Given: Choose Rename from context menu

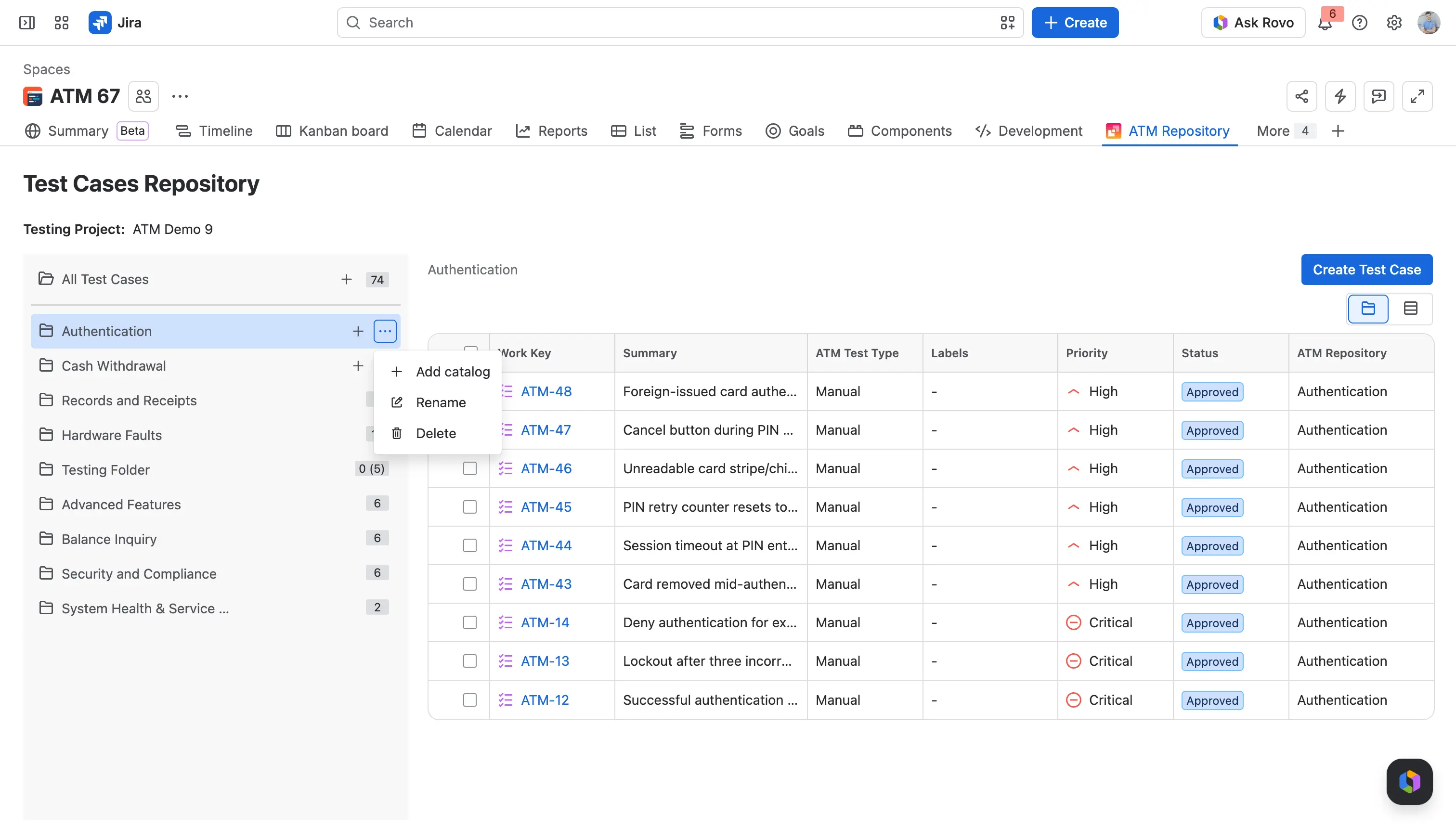Looking at the screenshot, I should (x=438, y=402).
